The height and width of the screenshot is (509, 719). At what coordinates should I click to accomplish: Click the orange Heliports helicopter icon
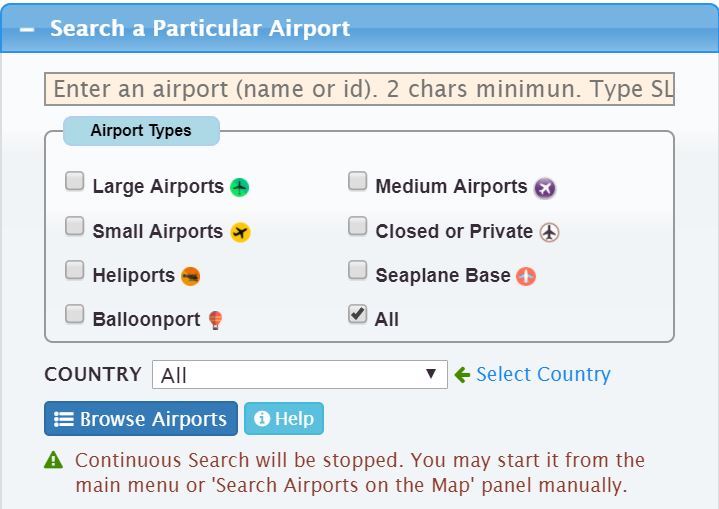pyautogui.click(x=190, y=276)
